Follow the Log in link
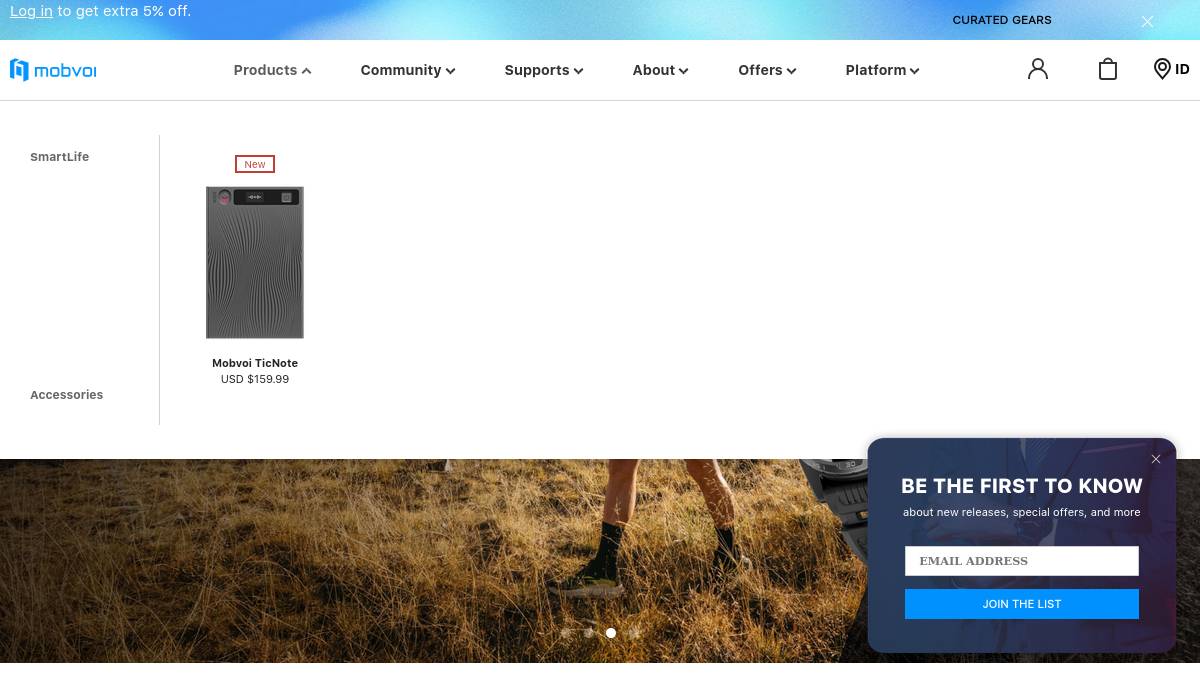This screenshot has height=675, width=1200. [x=31, y=11]
